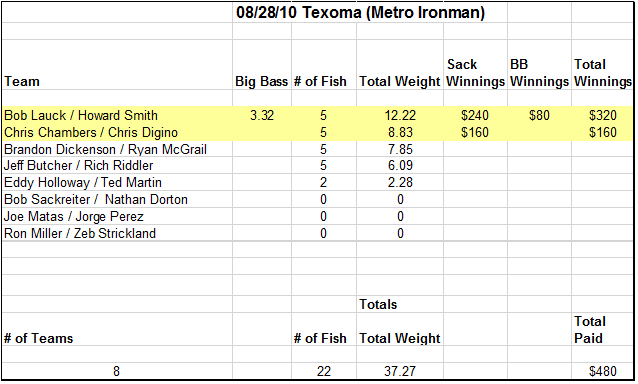Screen dimensions: 638x384
Task: Click the 37.27 total weight summary cell
Action: click(x=400, y=371)
